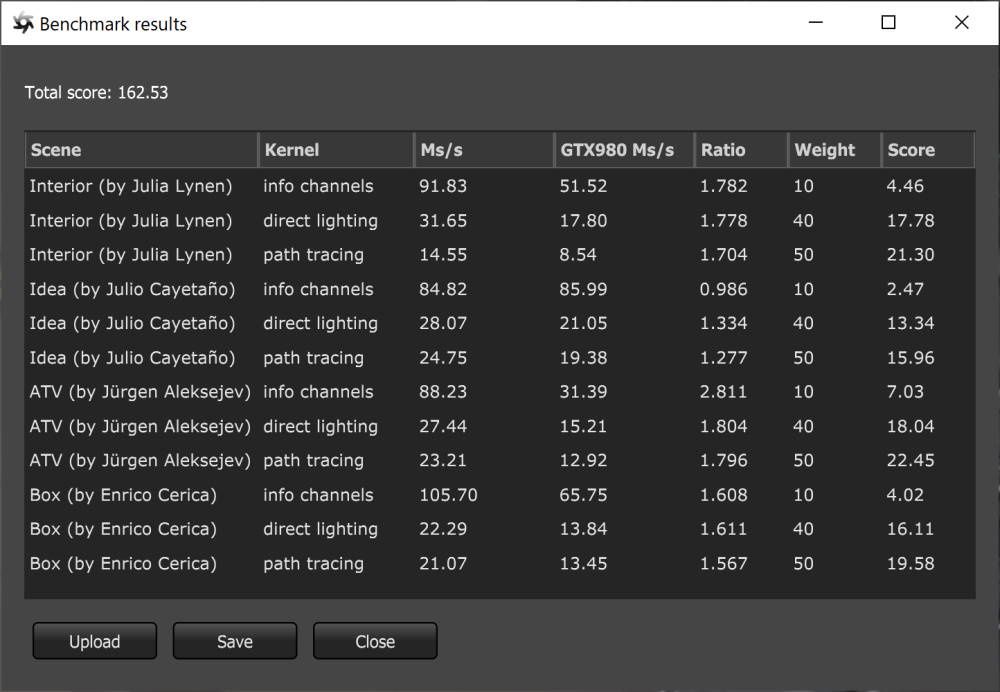1000x692 pixels.
Task: Click the score value 2.47
Action: click(905, 290)
